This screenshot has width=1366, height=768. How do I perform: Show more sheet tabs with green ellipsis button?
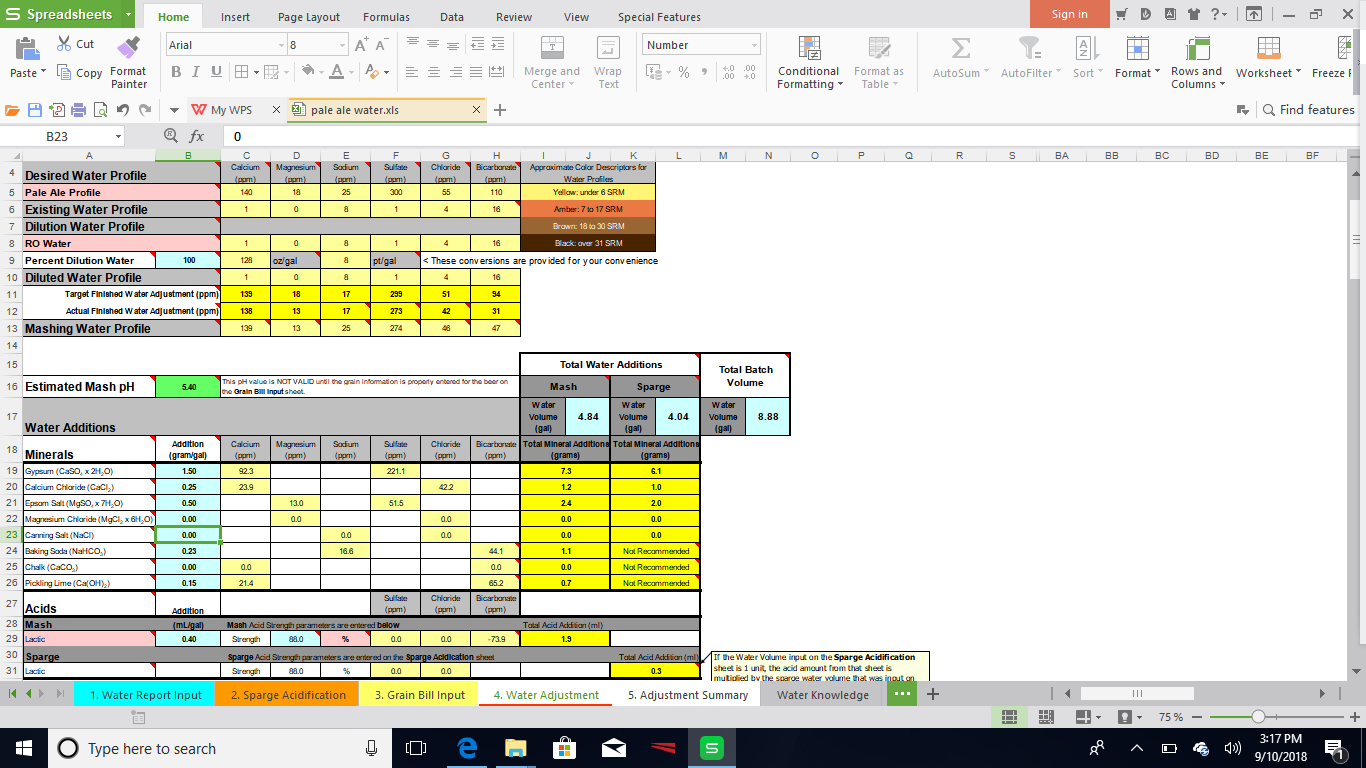pos(902,695)
